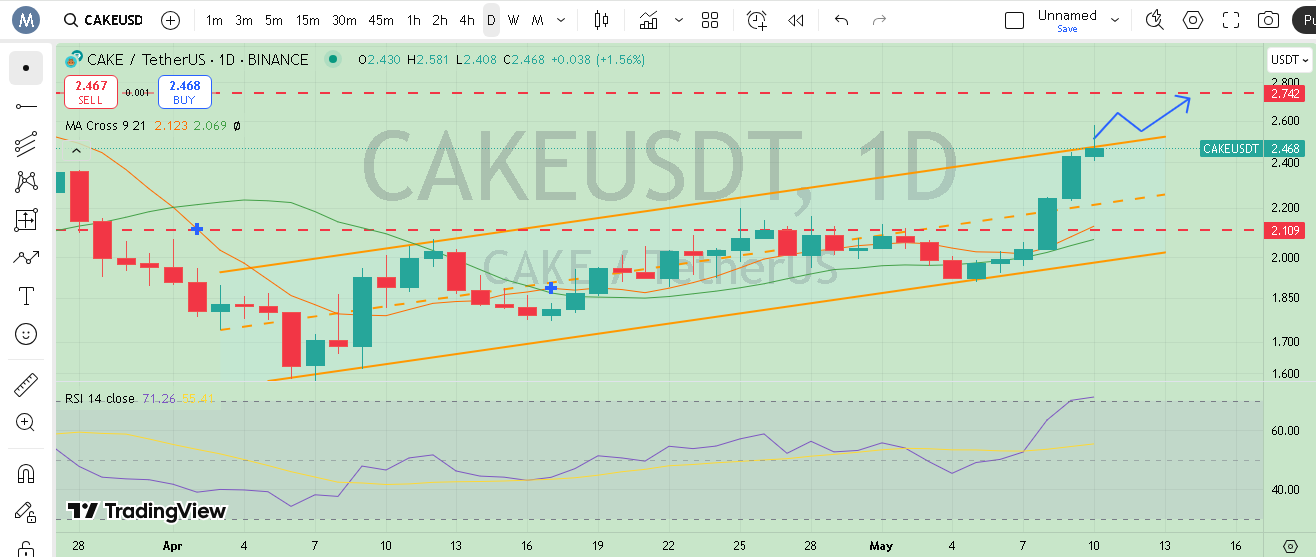Open chart settings hexagon icon
This screenshot has width=1316, height=557.
click(1193, 20)
